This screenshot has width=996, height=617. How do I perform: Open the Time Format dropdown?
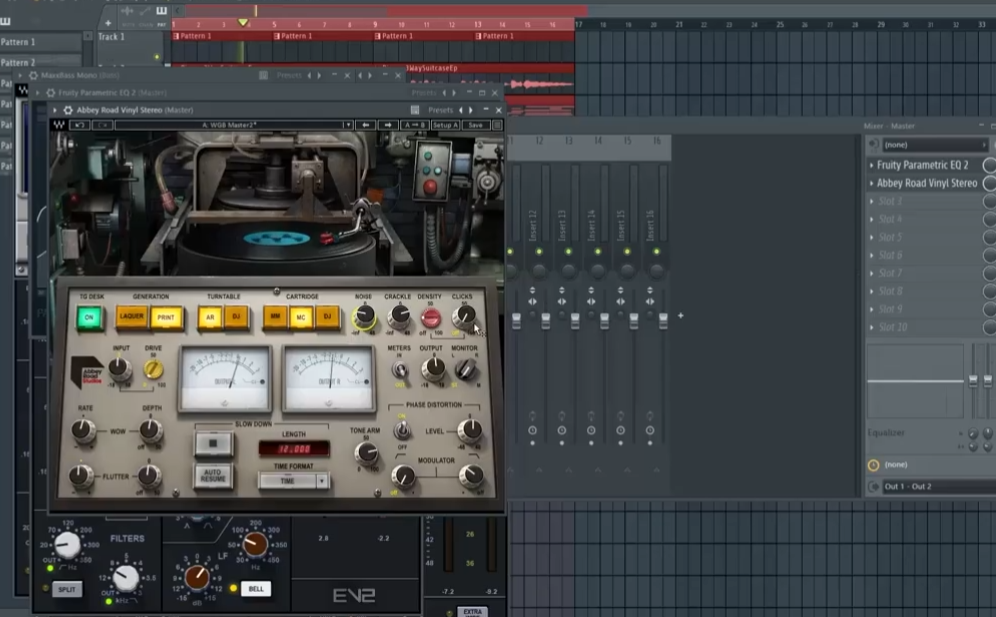coord(293,481)
